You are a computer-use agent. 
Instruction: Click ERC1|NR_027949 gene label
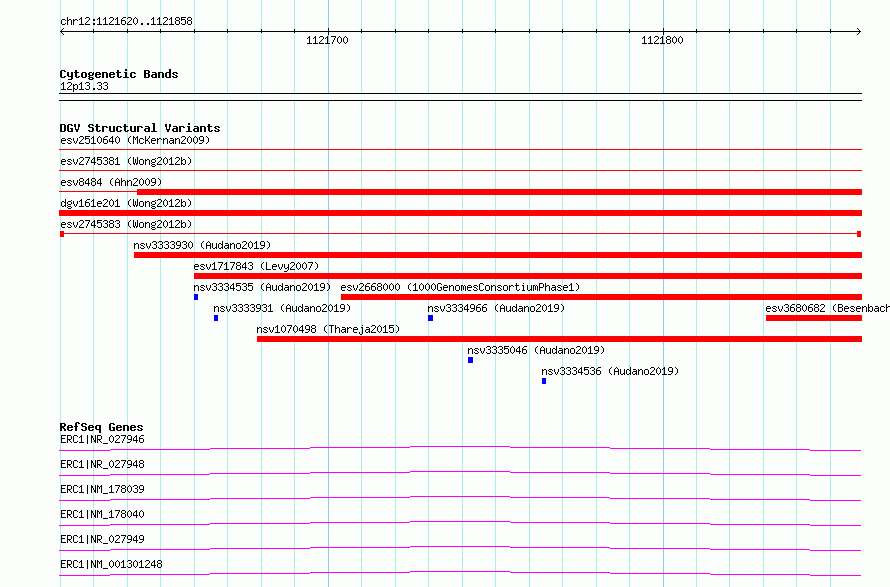click(x=102, y=539)
